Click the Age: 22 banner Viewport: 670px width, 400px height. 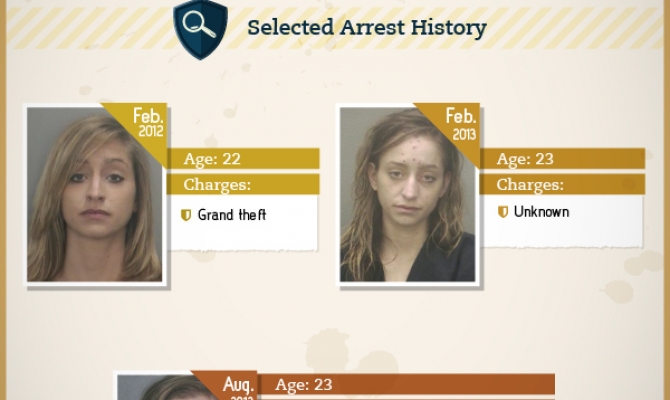(x=243, y=159)
